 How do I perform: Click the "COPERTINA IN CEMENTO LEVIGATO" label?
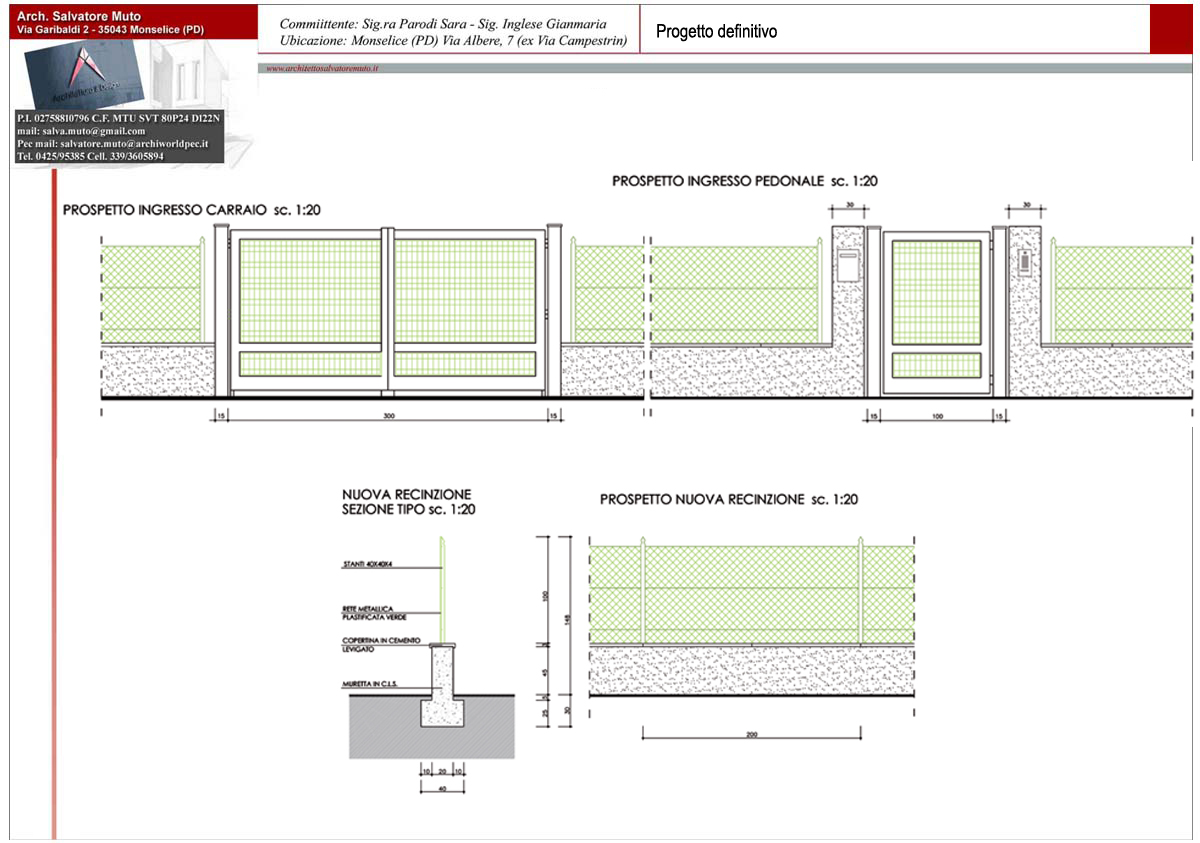(x=381, y=644)
